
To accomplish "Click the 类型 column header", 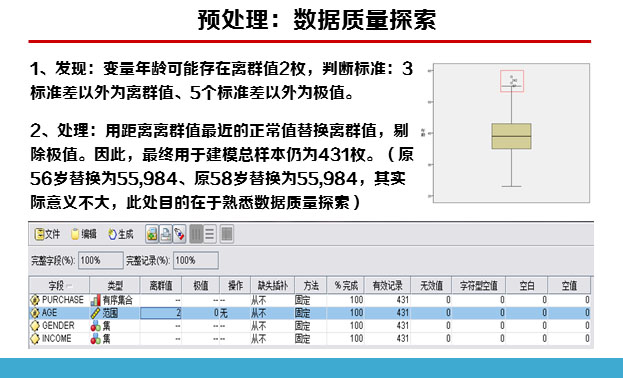I will coord(114,285).
